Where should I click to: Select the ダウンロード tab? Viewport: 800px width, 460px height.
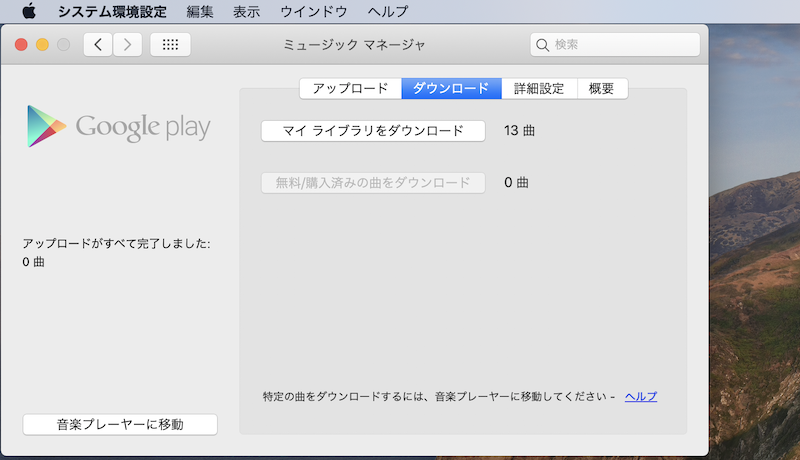point(451,88)
